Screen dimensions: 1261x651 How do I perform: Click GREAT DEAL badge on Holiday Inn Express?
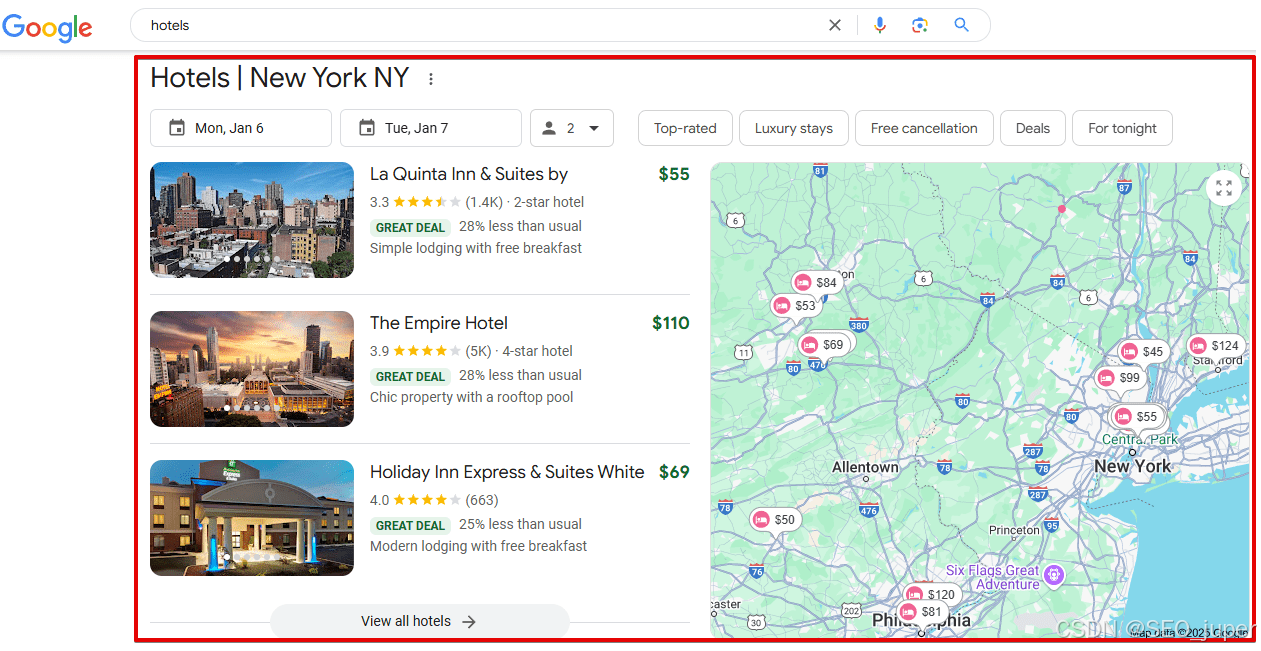[410, 525]
